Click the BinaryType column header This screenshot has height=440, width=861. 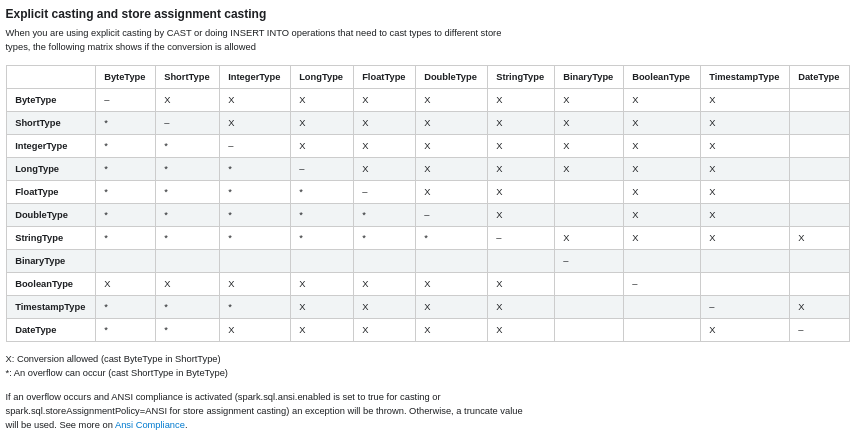click(x=588, y=77)
